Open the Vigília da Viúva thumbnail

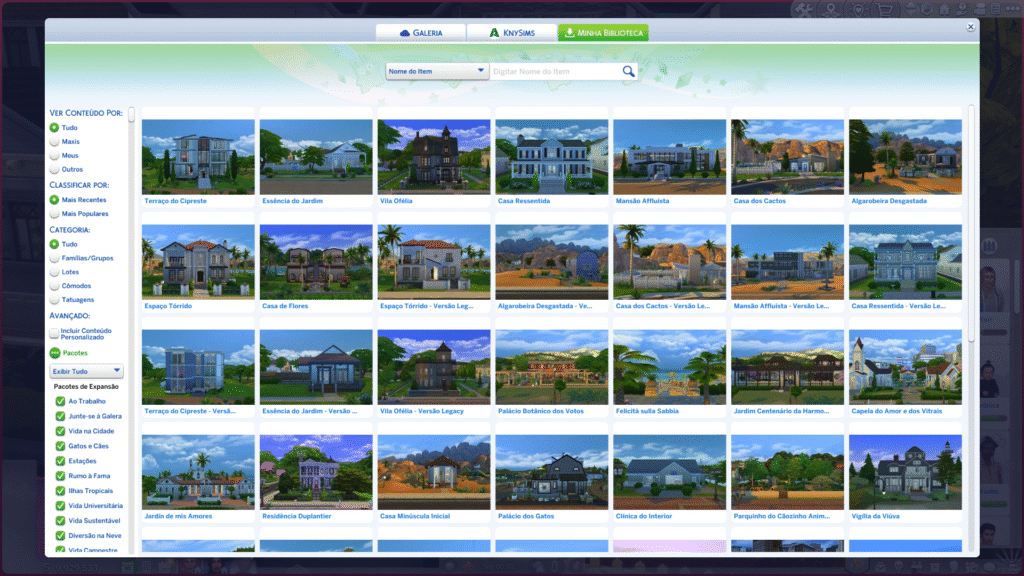click(x=905, y=472)
